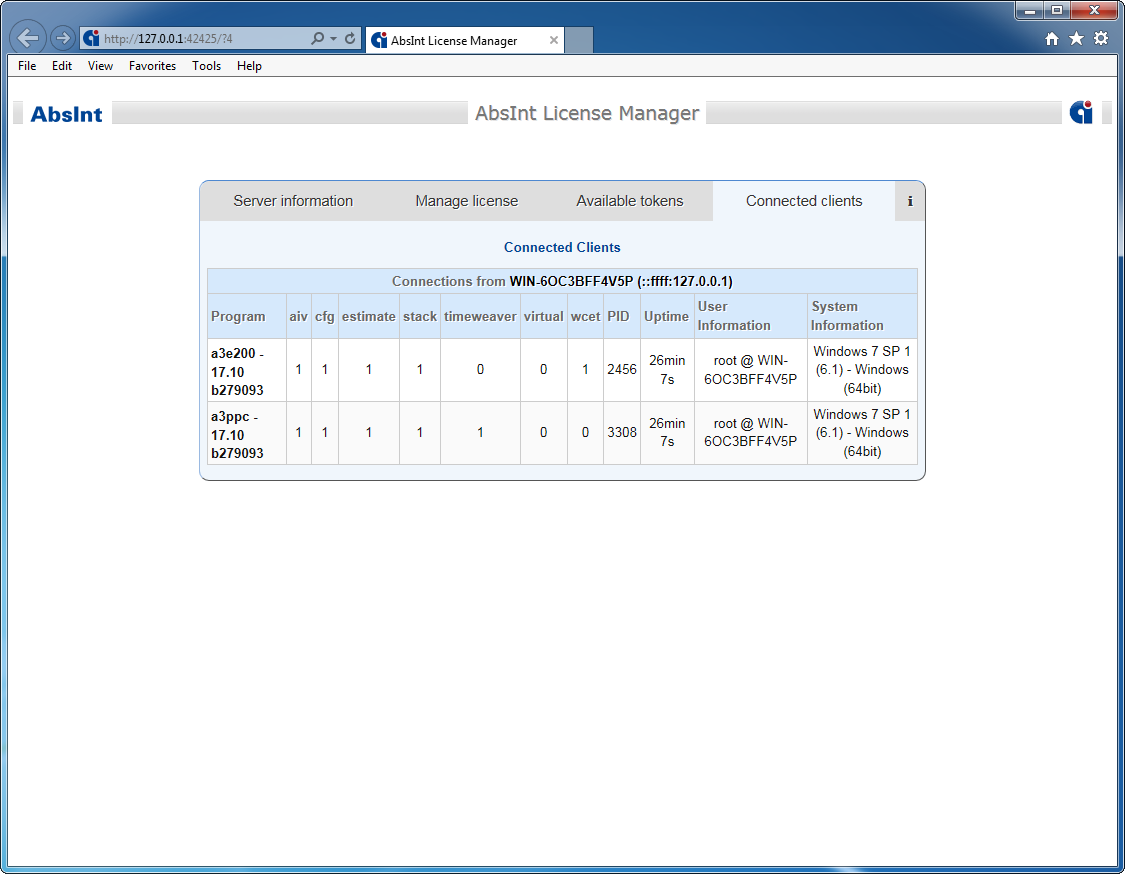1125x874 pixels.
Task: Click the stack column header
Action: coord(420,316)
